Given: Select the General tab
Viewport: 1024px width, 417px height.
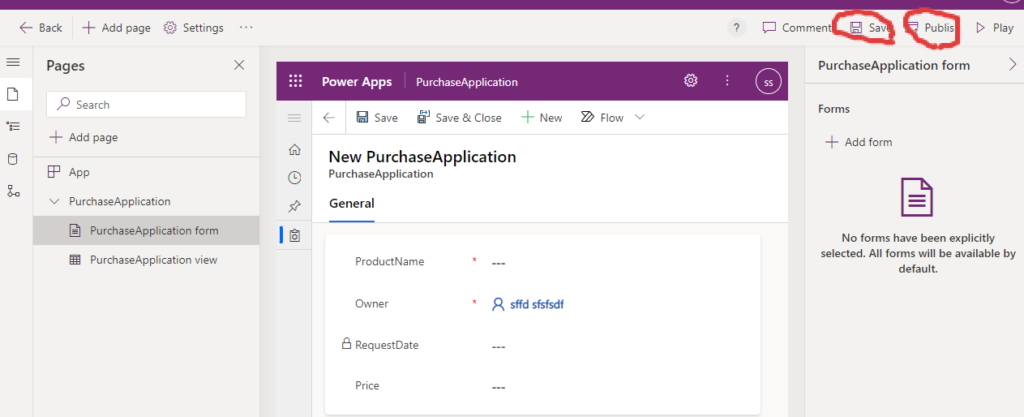Looking at the screenshot, I should coord(351,203).
